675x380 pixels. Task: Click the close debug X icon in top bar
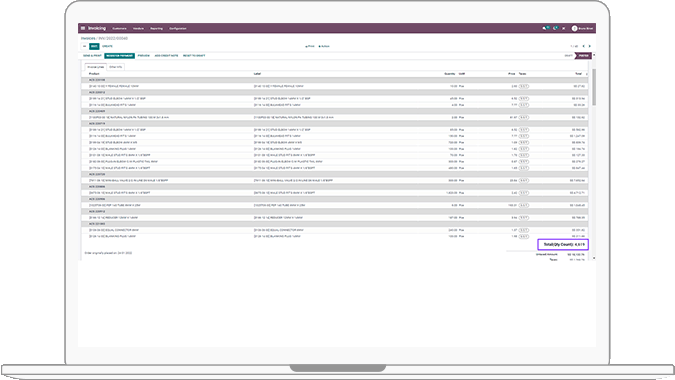coord(564,28)
